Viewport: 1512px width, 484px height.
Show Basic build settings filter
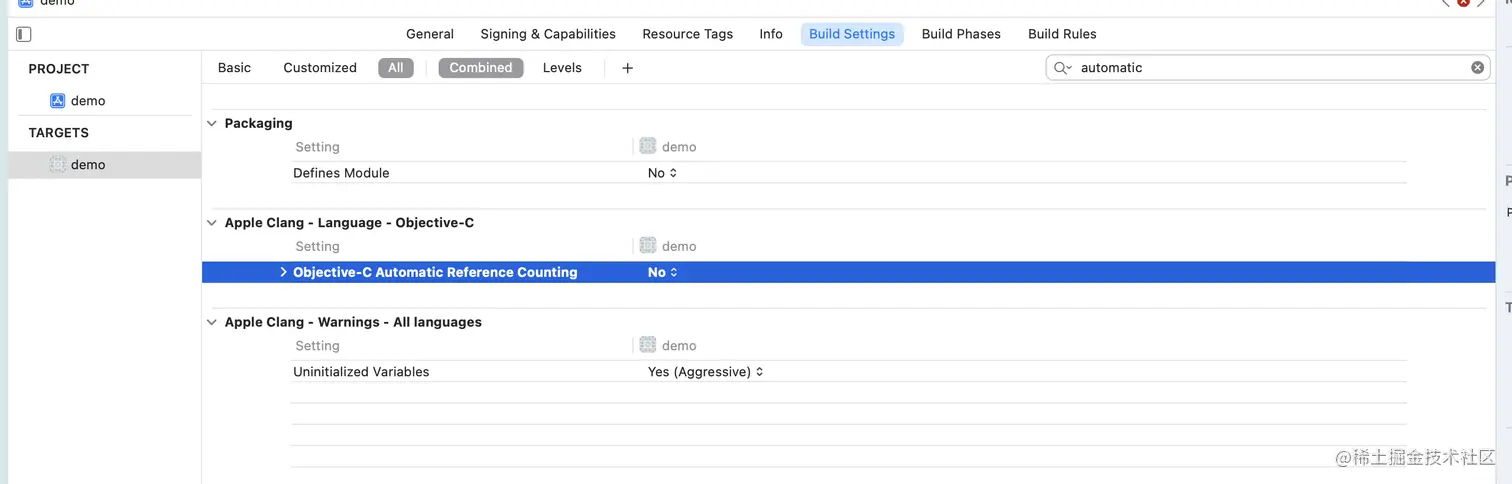(234, 68)
